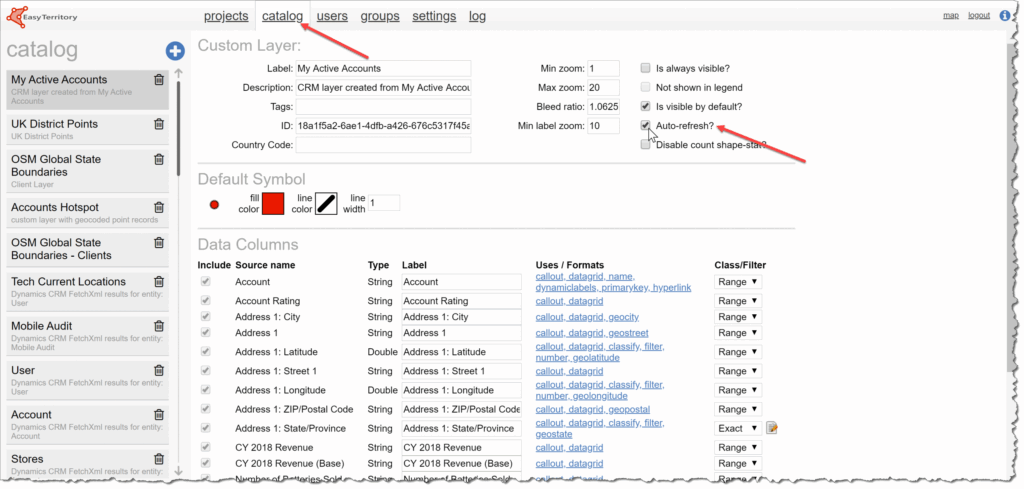The height and width of the screenshot is (489, 1024).
Task: Open the catalog tab
Action: point(282,16)
